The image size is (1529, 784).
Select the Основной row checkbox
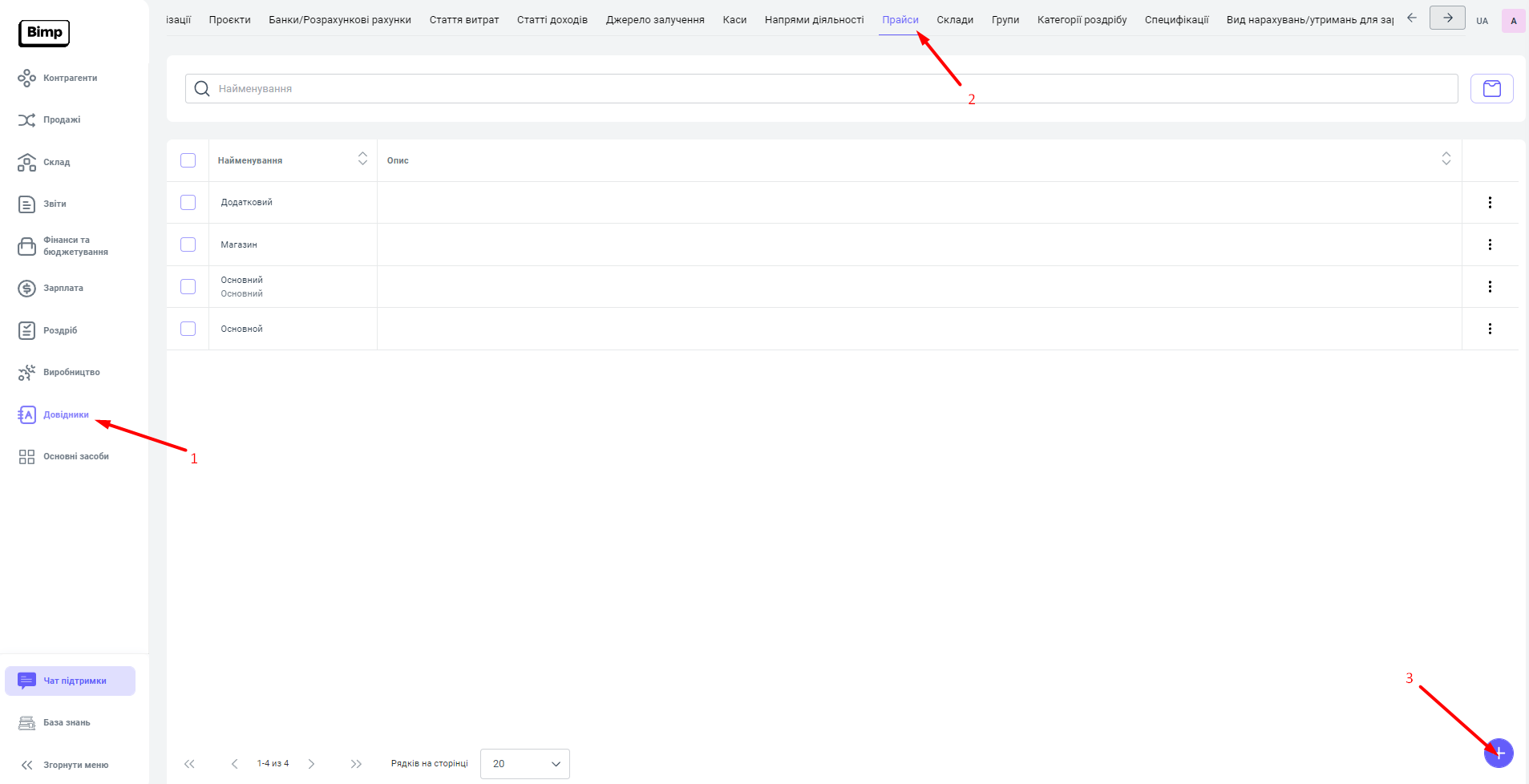[x=188, y=329]
